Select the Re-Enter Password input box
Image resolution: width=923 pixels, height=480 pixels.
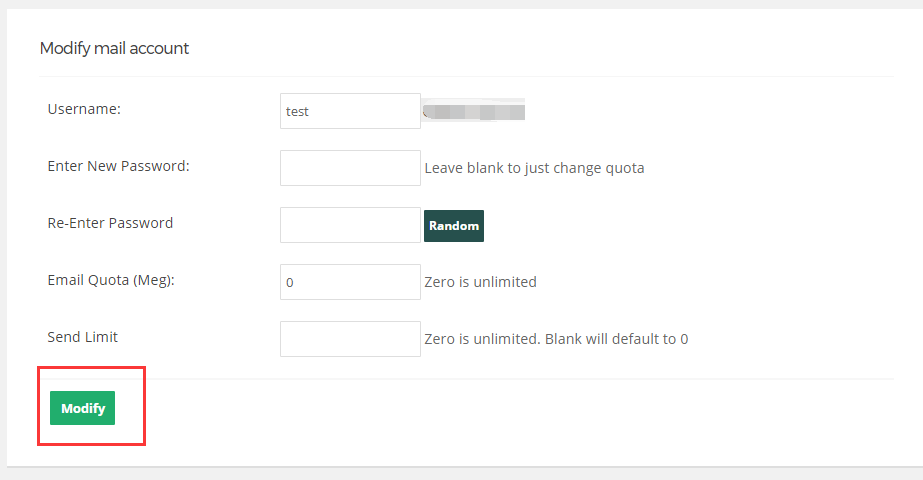[x=350, y=225]
